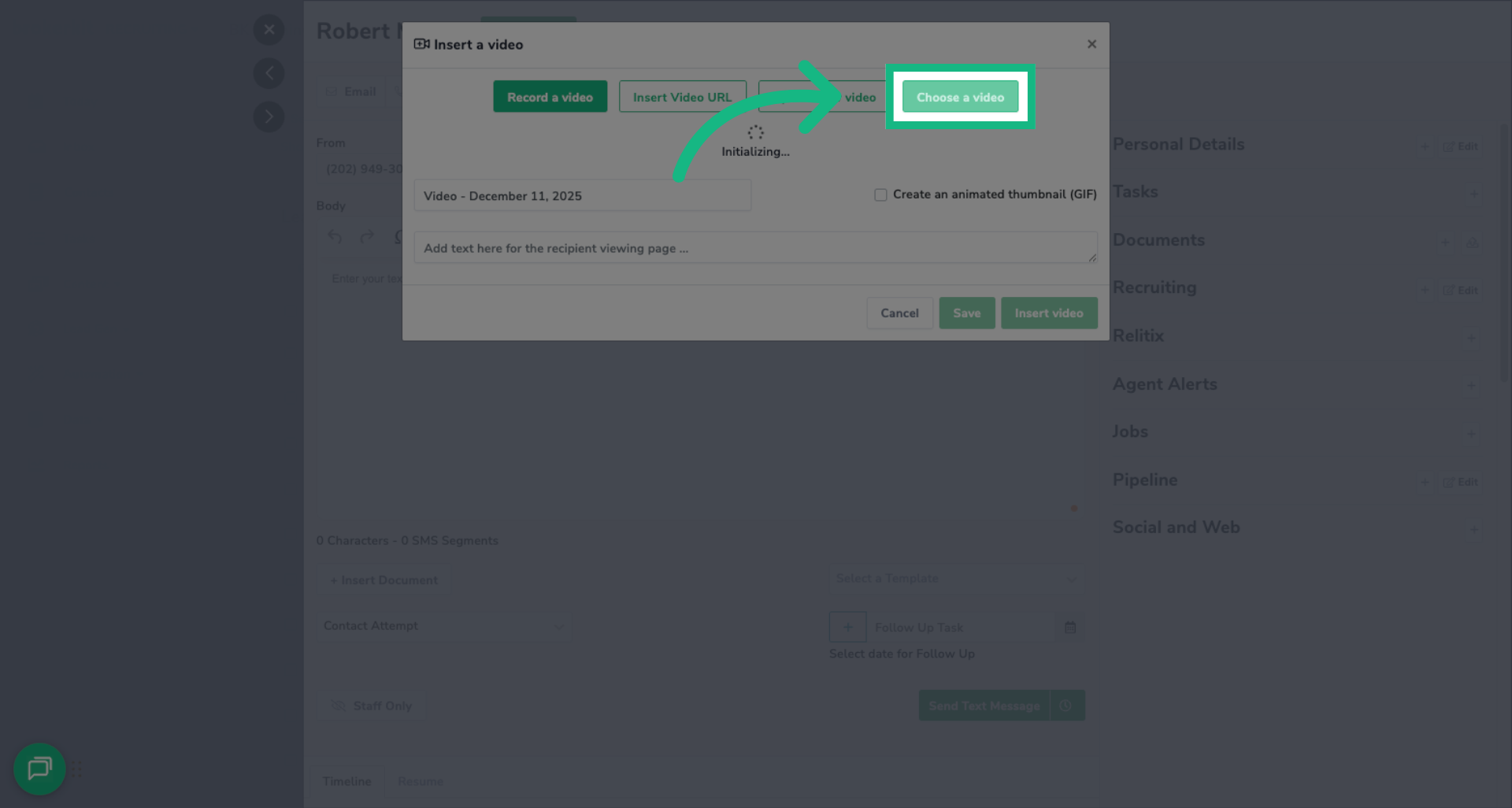The image size is (1512, 808).
Task: Click Edit beside Personal Details
Action: tap(1461, 146)
